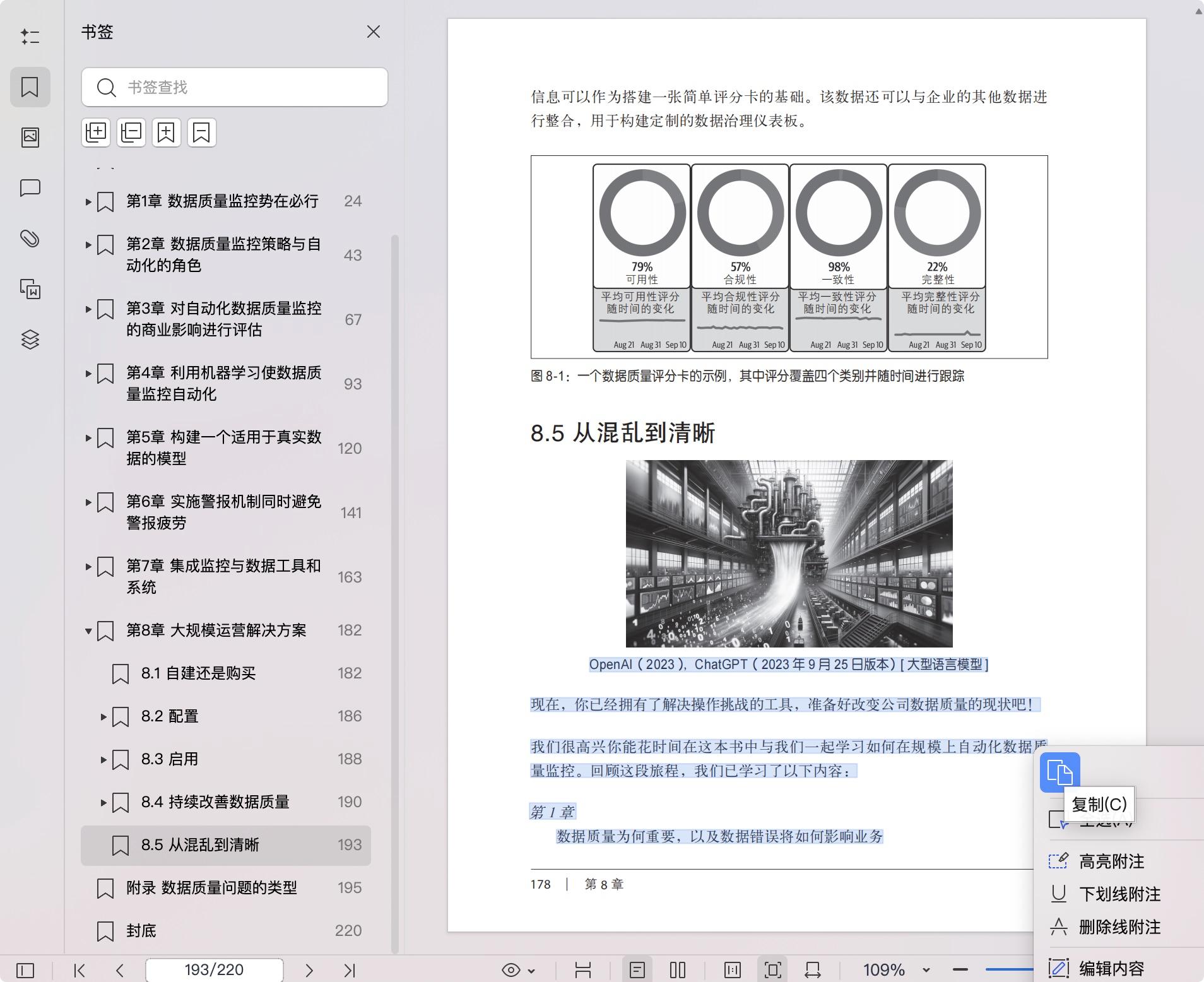Collapse 第8章 大规模运营解决方案

click(88, 630)
